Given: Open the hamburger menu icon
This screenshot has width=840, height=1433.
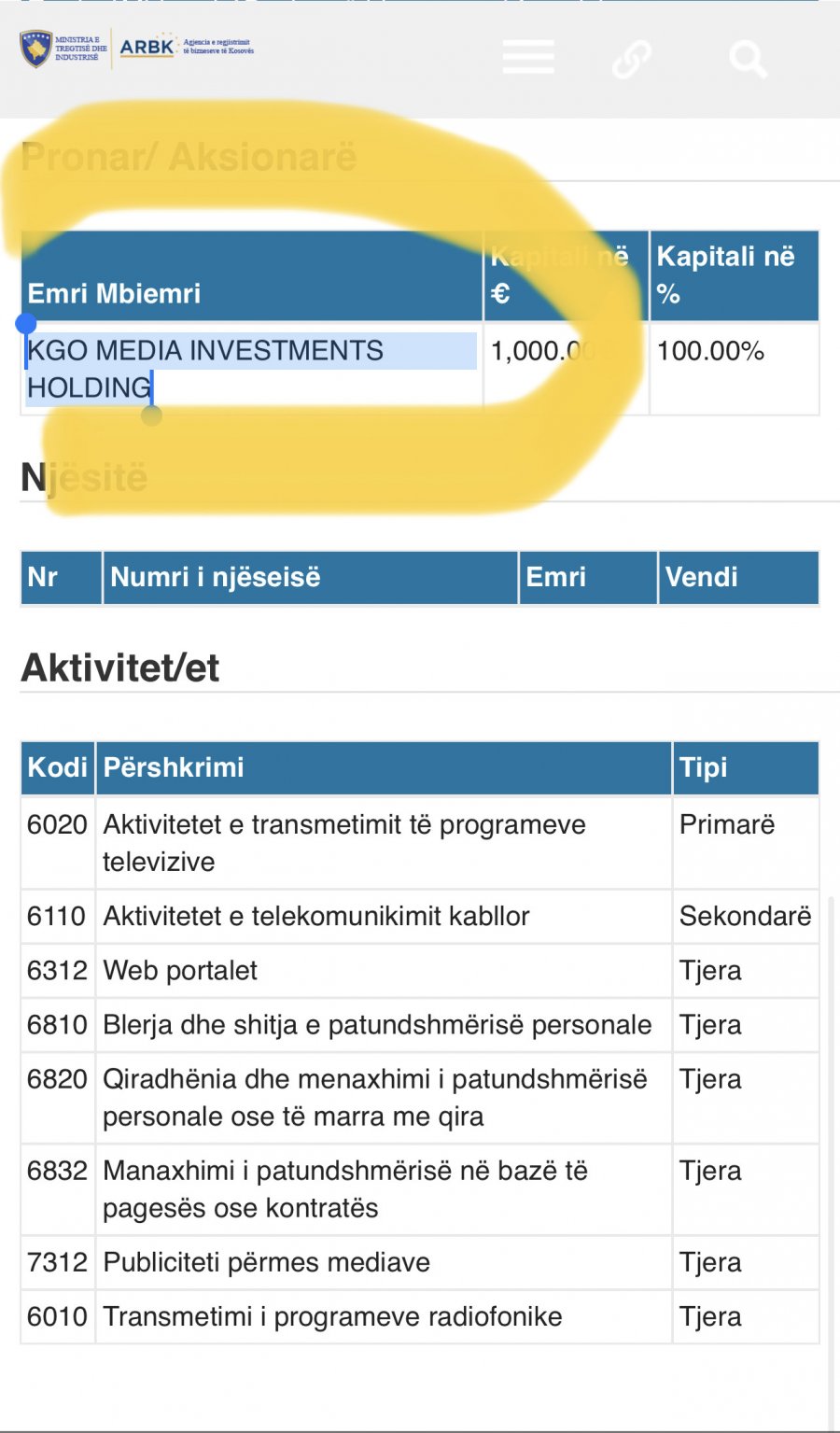Looking at the screenshot, I should pos(528,57).
